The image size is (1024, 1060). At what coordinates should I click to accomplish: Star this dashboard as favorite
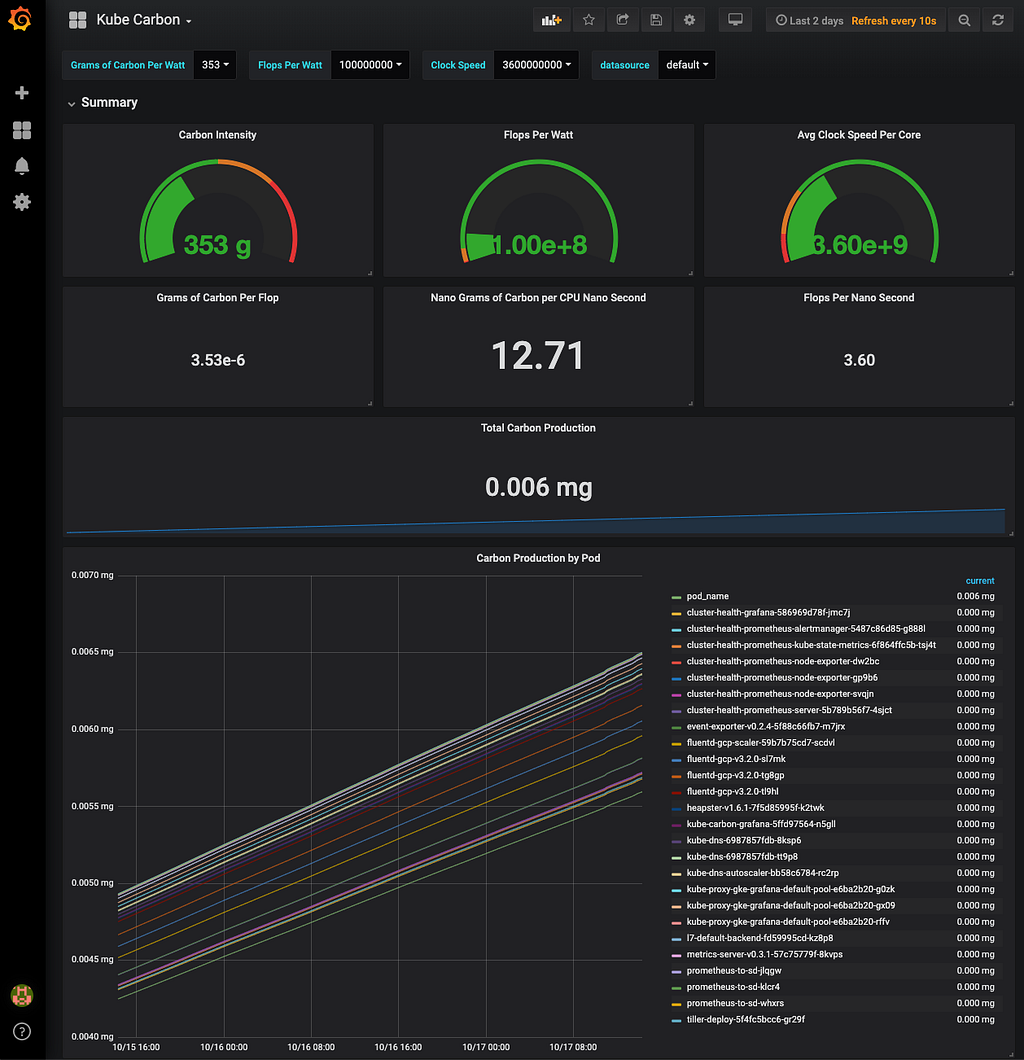[x=589, y=20]
